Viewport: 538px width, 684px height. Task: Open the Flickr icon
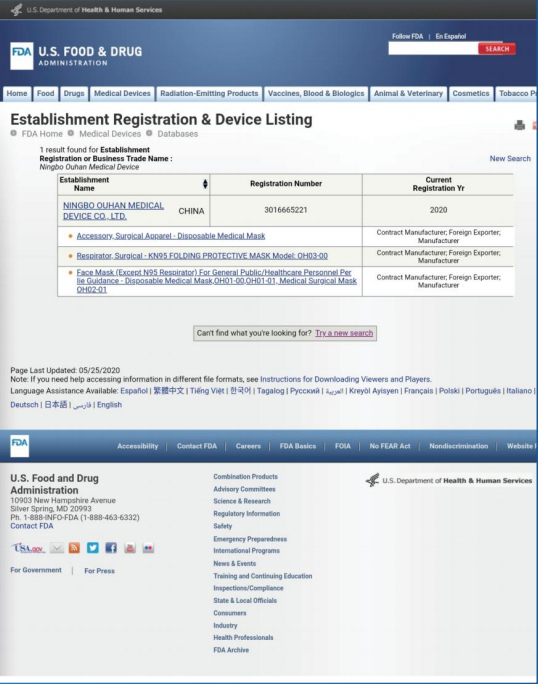(x=148, y=548)
